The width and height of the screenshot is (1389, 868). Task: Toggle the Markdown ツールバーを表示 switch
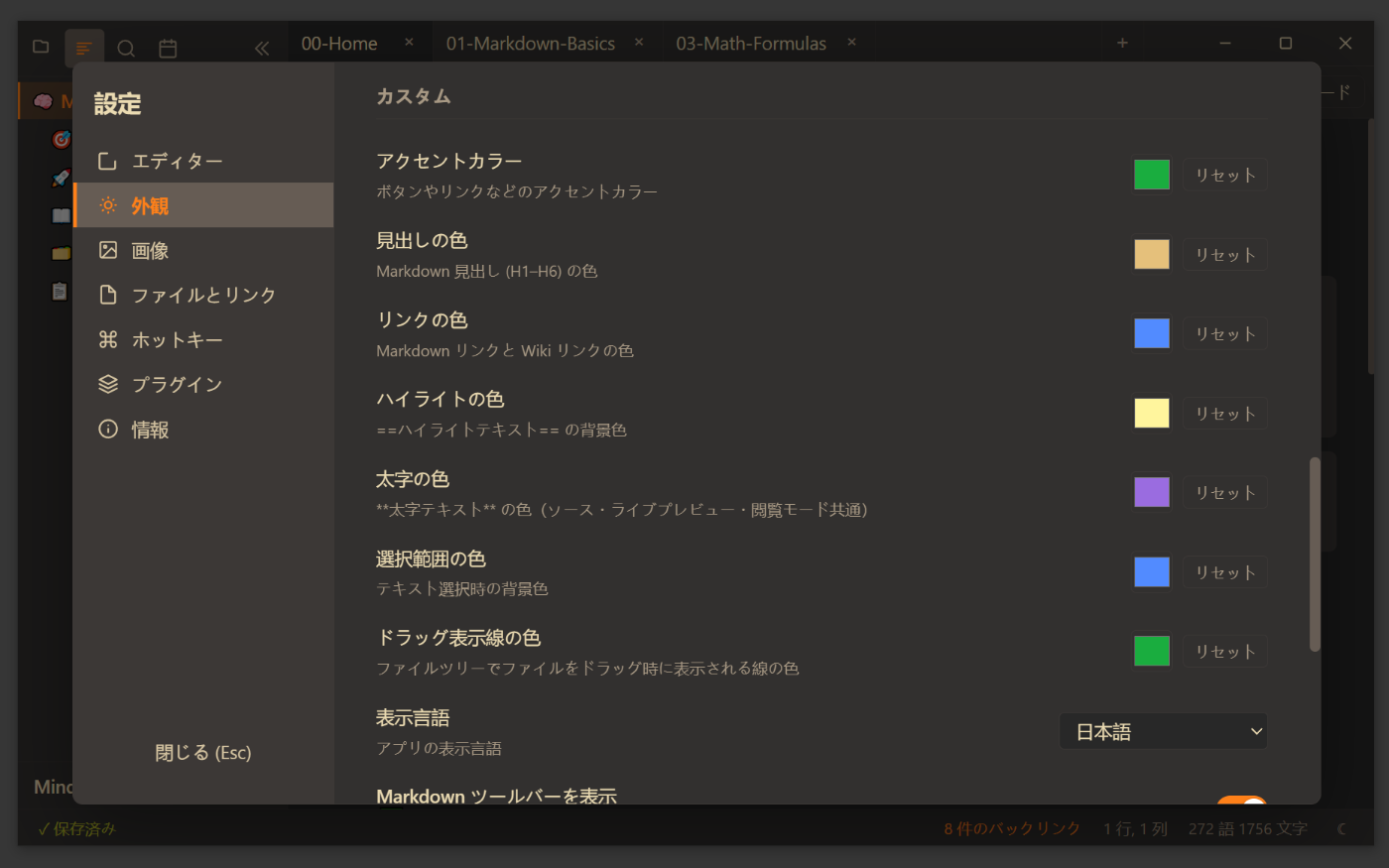pos(1241,801)
